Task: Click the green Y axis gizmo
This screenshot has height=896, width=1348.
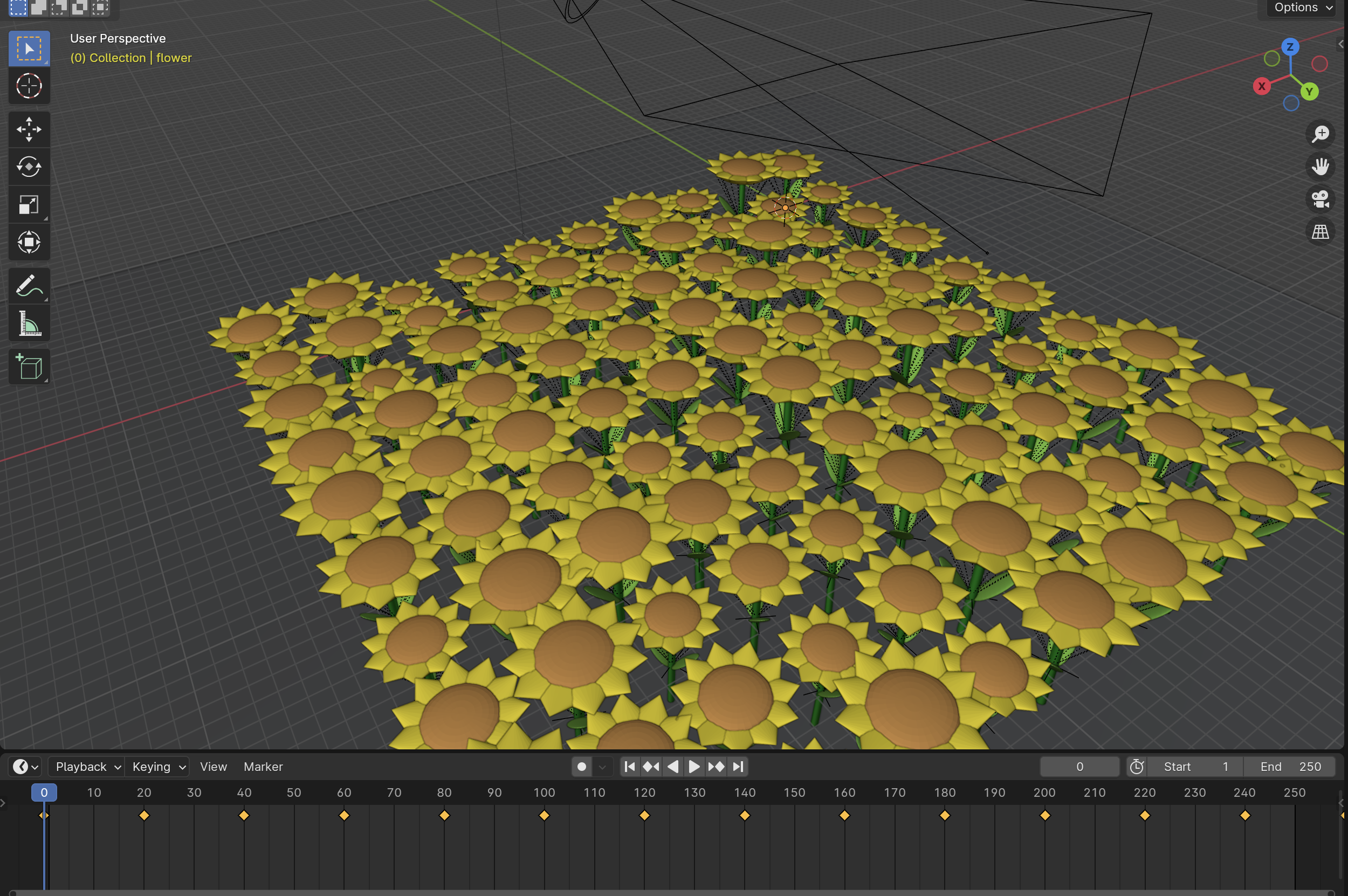Action: pyautogui.click(x=1309, y=92)
